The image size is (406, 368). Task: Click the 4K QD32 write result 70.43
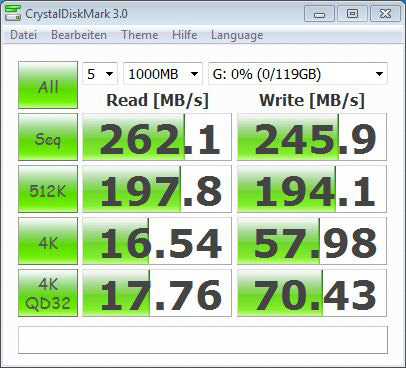(312, 293)
